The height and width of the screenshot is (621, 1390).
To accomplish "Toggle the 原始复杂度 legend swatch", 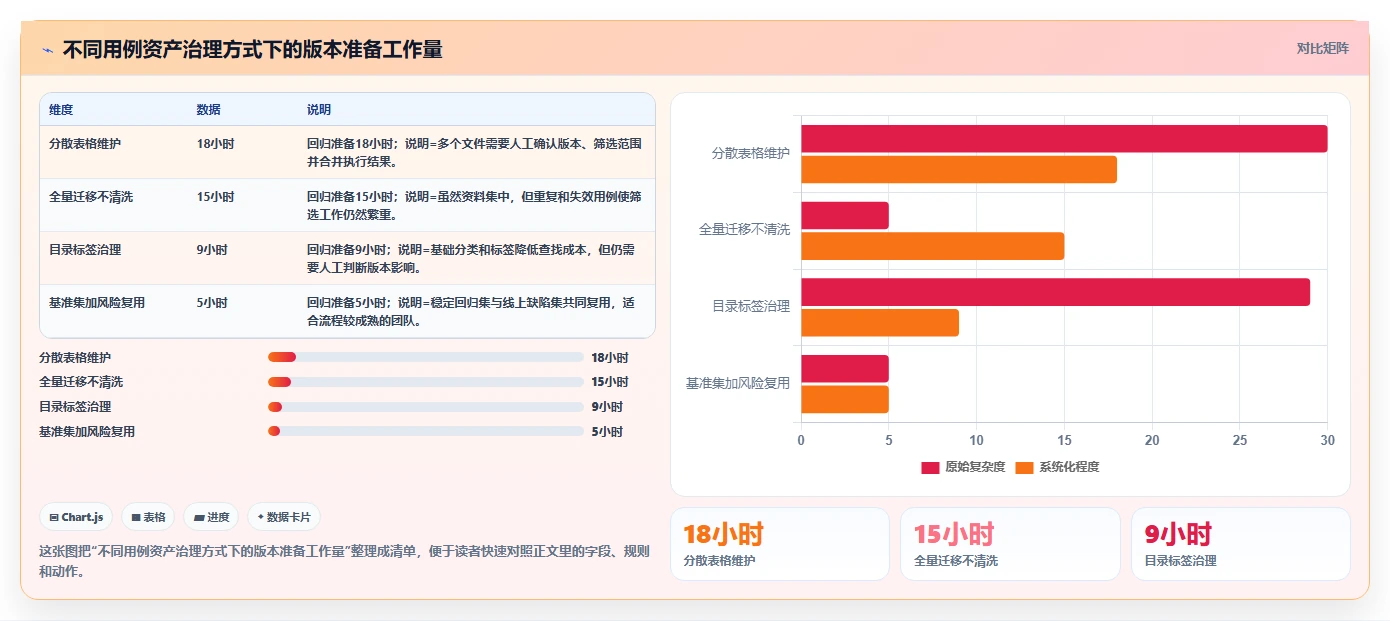I will coord(930,468).
